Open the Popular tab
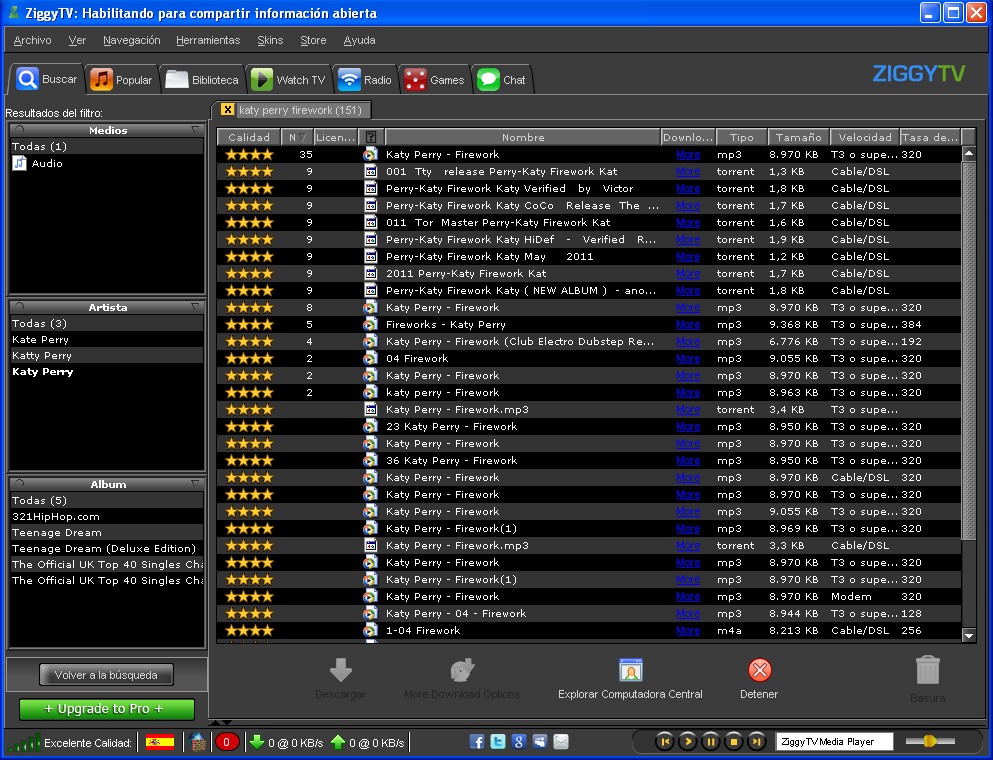This screenshot has height=760, width=993. pos(121,80)
